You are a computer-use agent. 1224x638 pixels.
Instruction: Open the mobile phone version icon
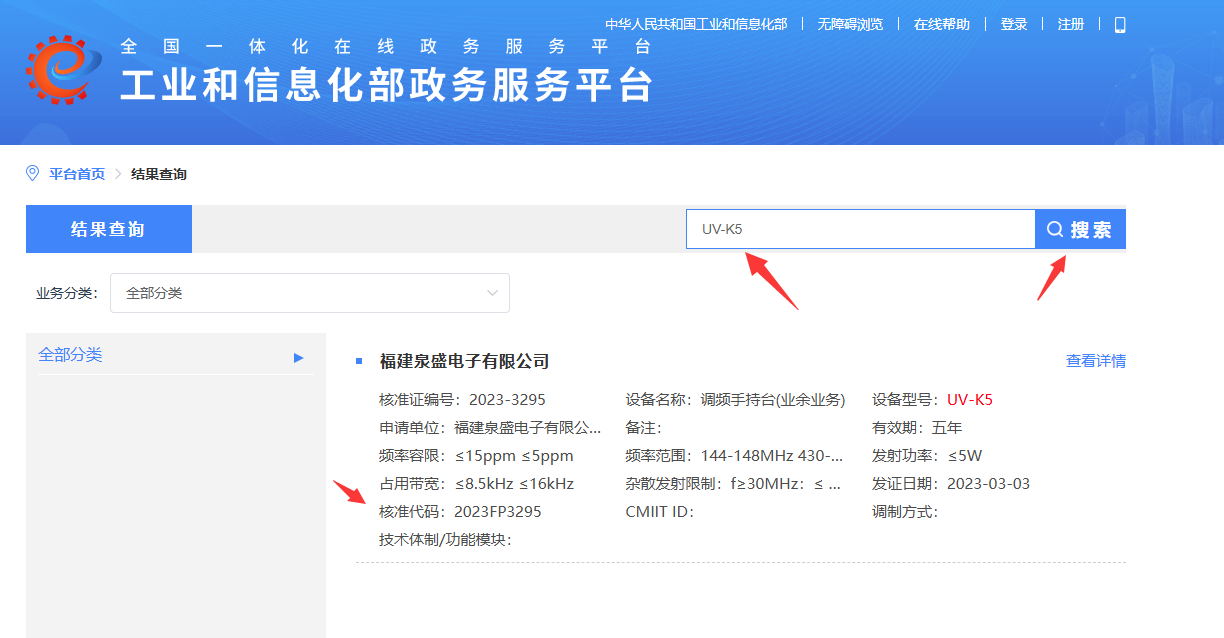pos(1120,24)
